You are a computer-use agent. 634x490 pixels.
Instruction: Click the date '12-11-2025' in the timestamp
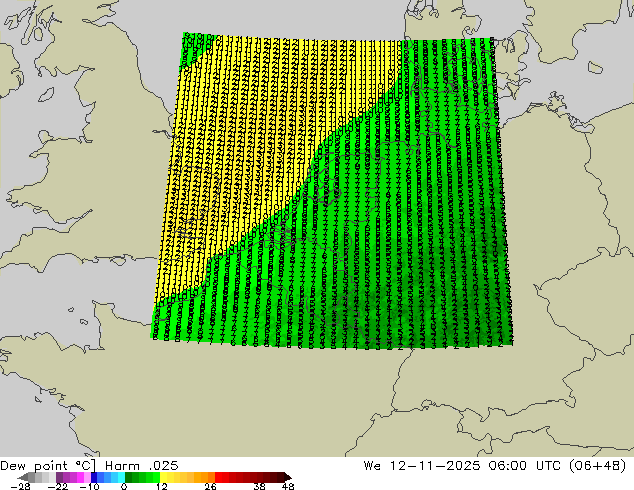435,466
